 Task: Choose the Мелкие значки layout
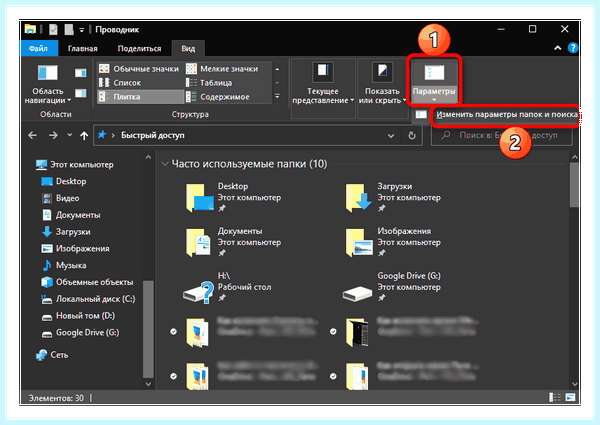[222, 69]
